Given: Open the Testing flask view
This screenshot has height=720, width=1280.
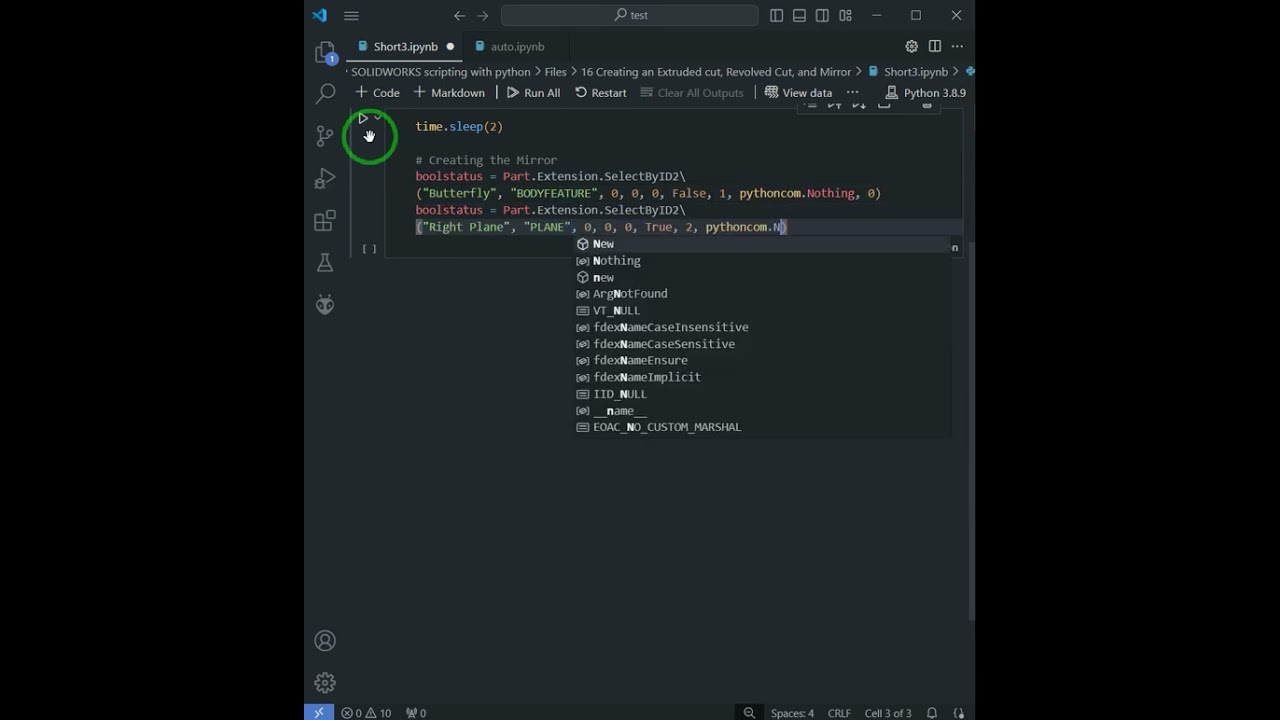Looking at the screenshot, I should [x=325, y=262].
